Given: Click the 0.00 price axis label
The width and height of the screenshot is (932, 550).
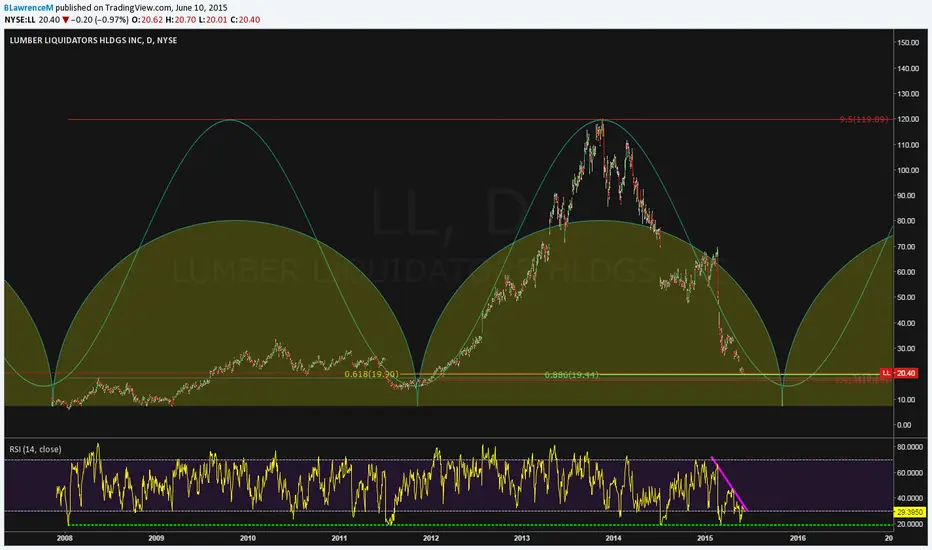Looking at the screenshot, I should [905, 425].
